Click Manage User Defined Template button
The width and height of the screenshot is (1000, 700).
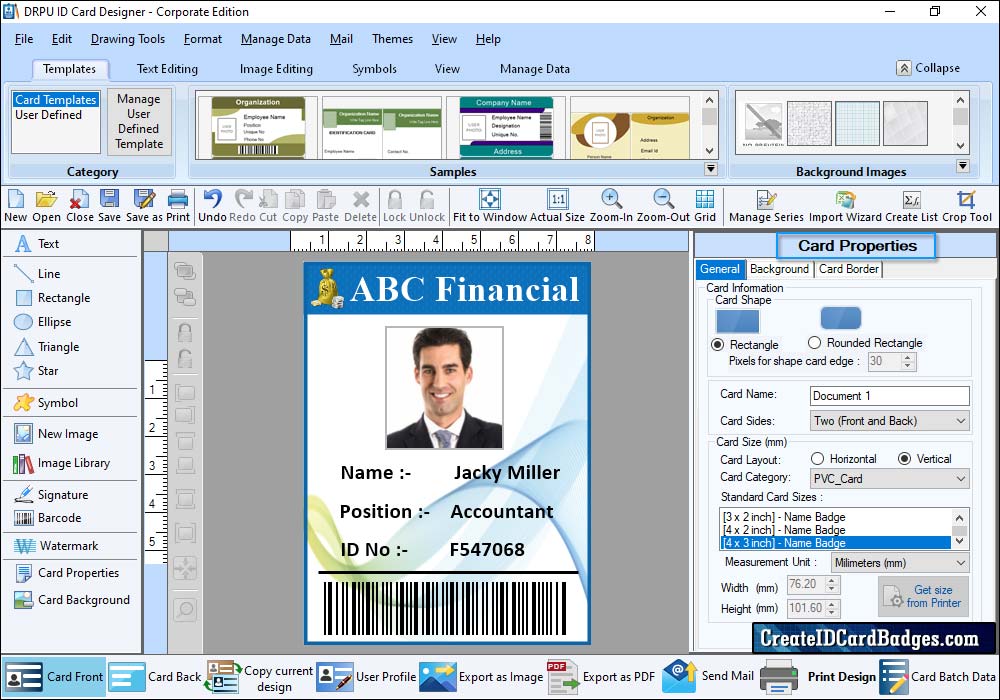point(139,121)
